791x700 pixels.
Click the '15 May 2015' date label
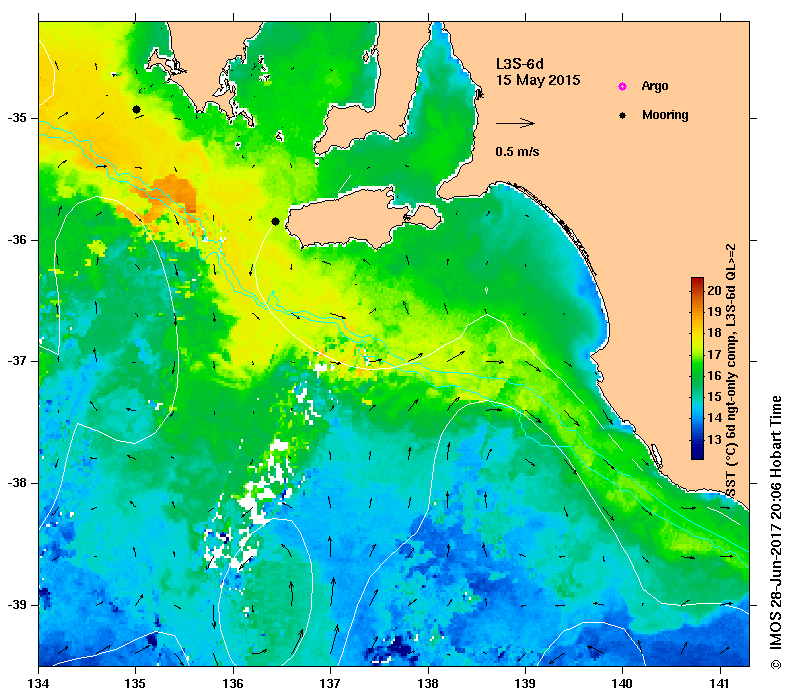(x=538, y=80)
